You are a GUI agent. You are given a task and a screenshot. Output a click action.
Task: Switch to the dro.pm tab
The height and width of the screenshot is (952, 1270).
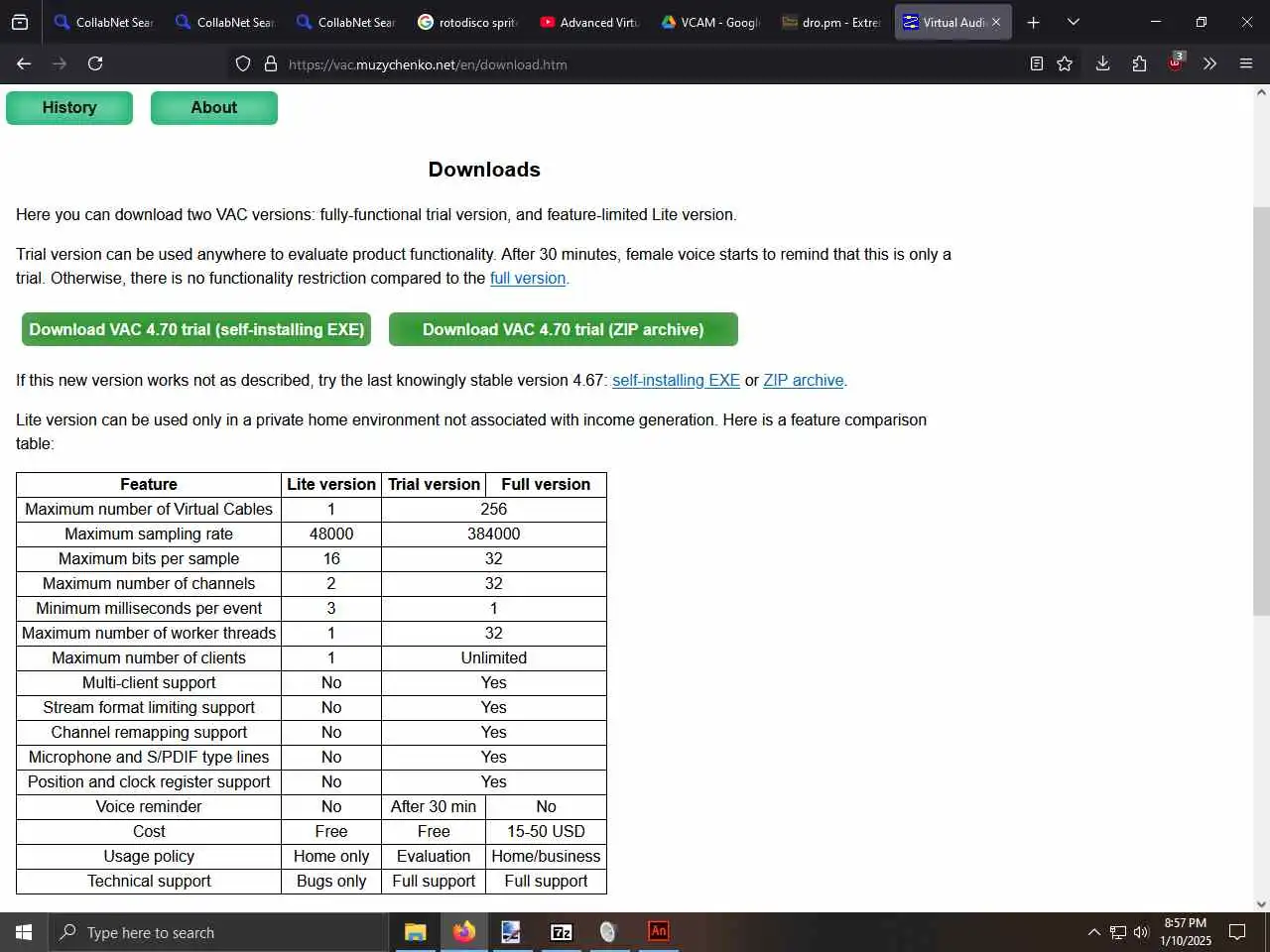pos(831,22)
